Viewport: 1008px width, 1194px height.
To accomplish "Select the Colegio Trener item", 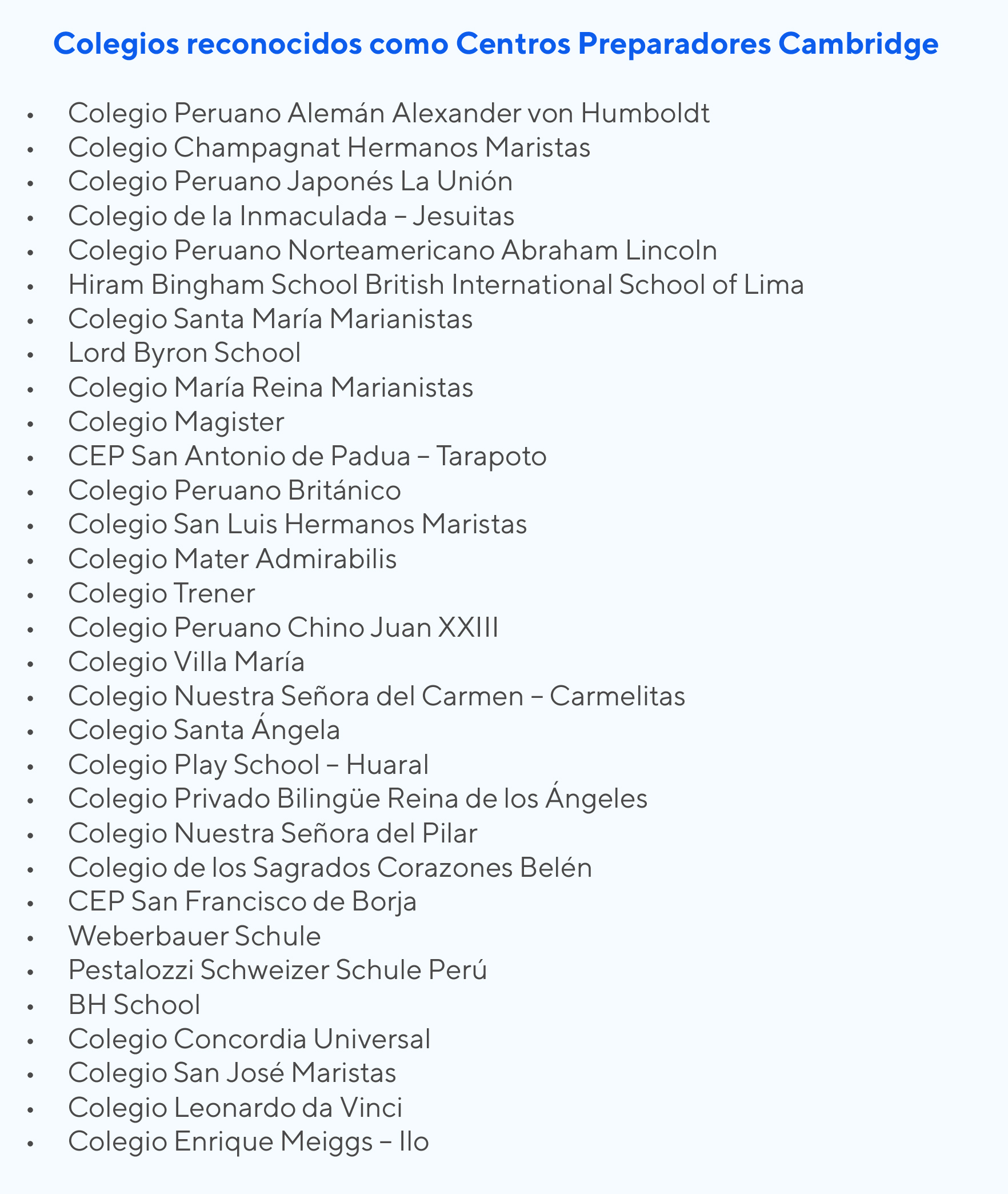I will (162, 593).
